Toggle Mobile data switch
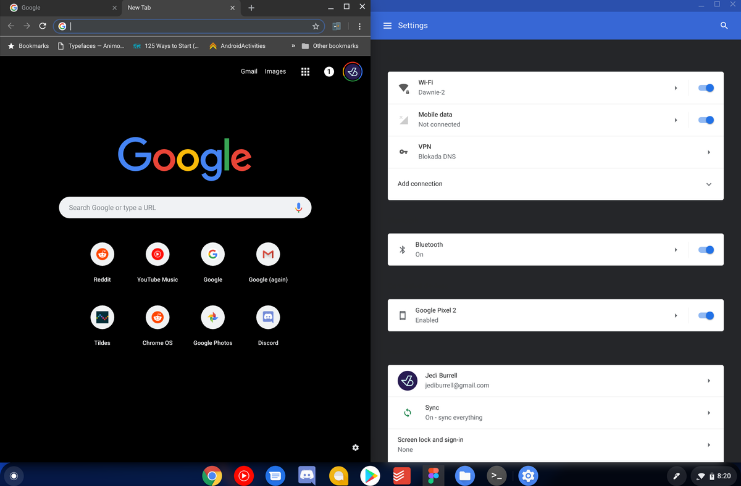Image resolution: width=741 pixels, height=486 pixels. [x=706, y=120]
